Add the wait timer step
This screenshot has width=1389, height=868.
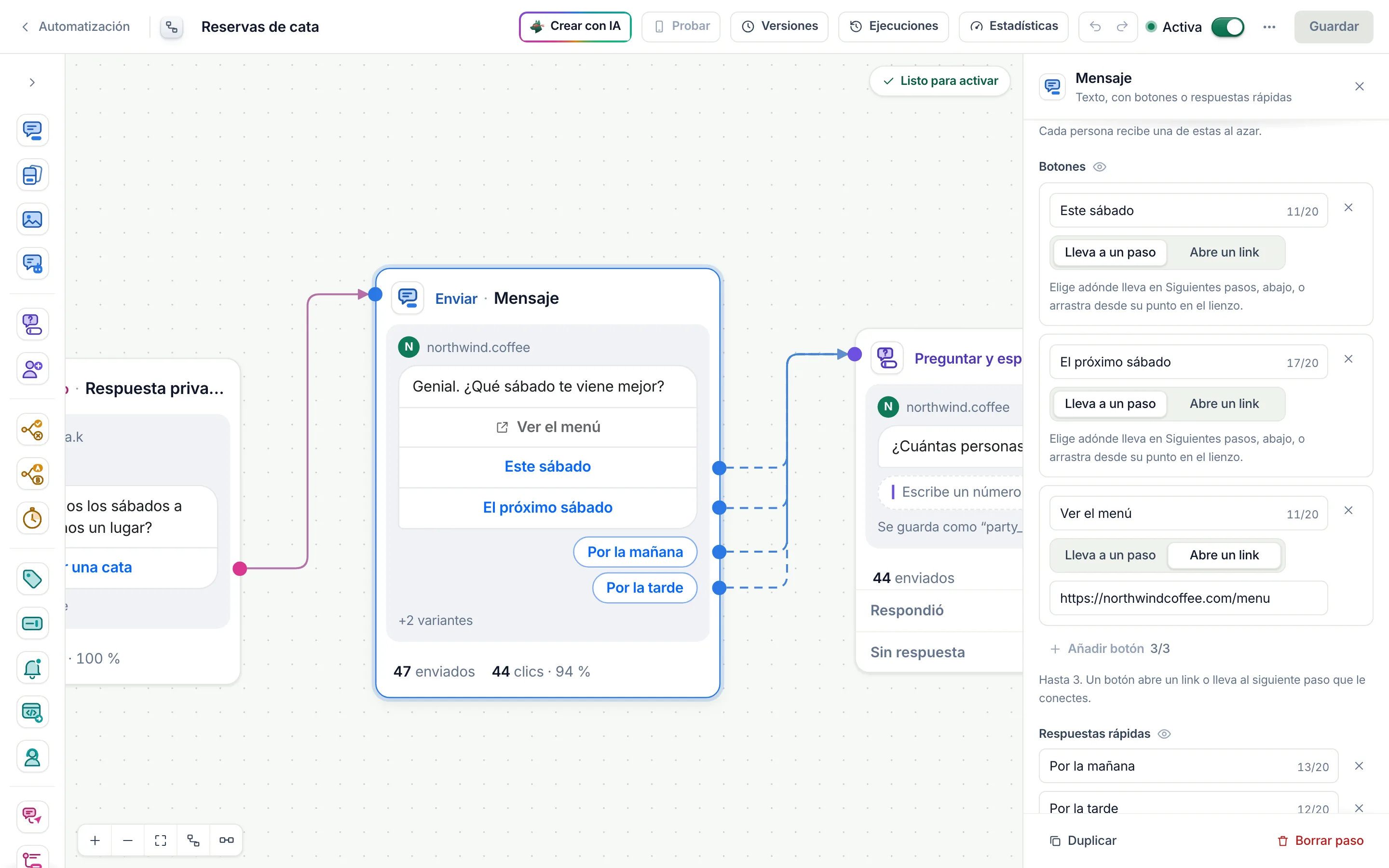(x=32, y=518)
